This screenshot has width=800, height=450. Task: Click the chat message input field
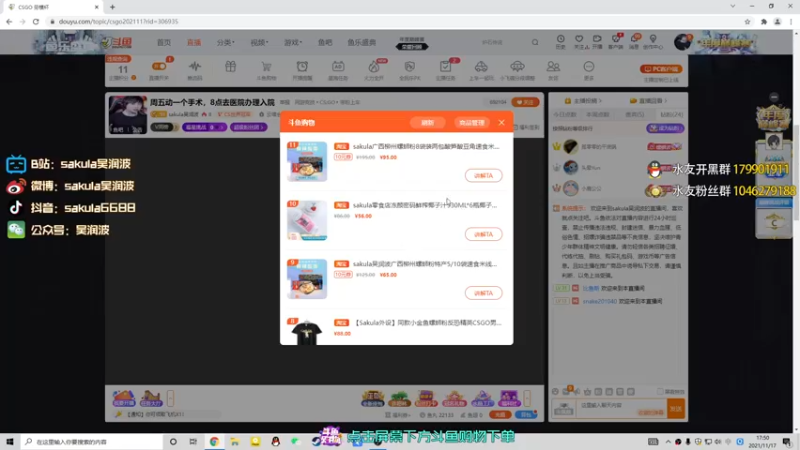click(621, 408)
